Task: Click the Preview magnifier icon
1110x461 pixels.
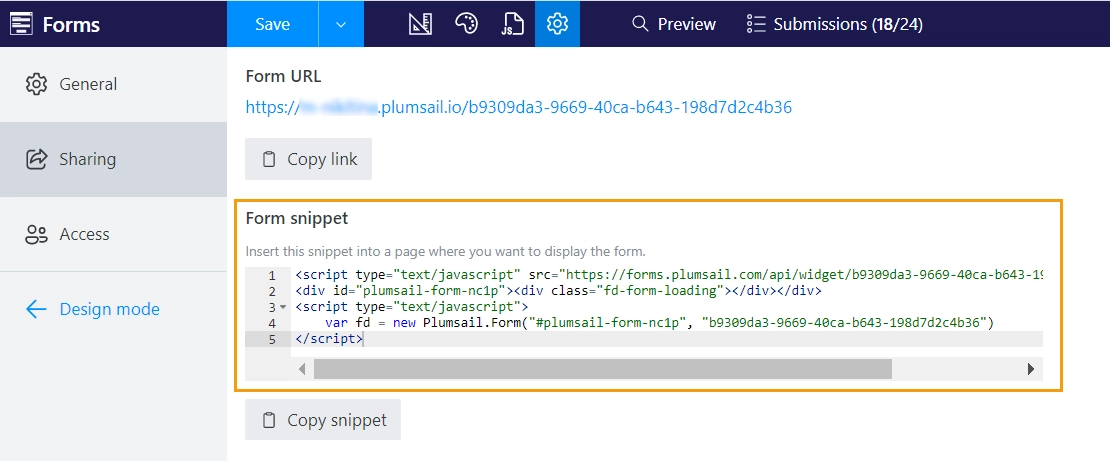Action: point(640,24)
